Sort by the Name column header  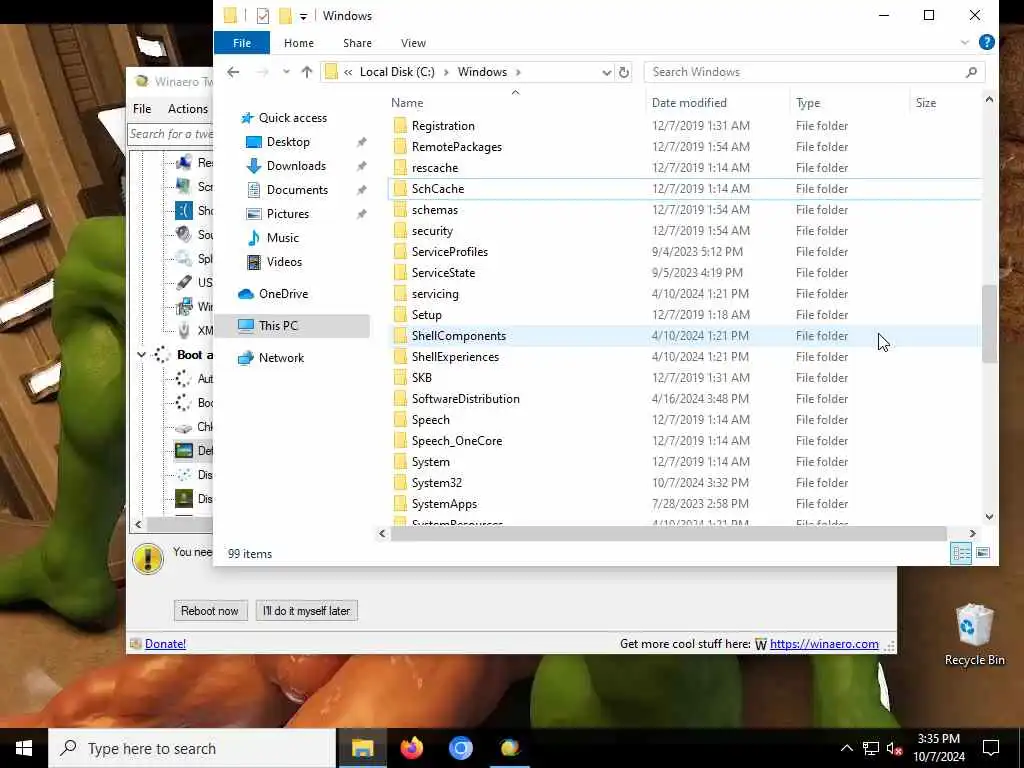click(407, 103)
